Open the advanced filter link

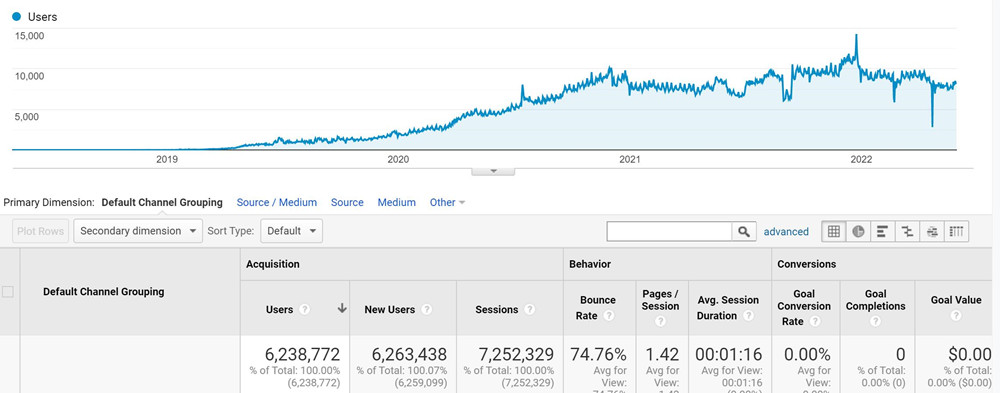[786, 232]
